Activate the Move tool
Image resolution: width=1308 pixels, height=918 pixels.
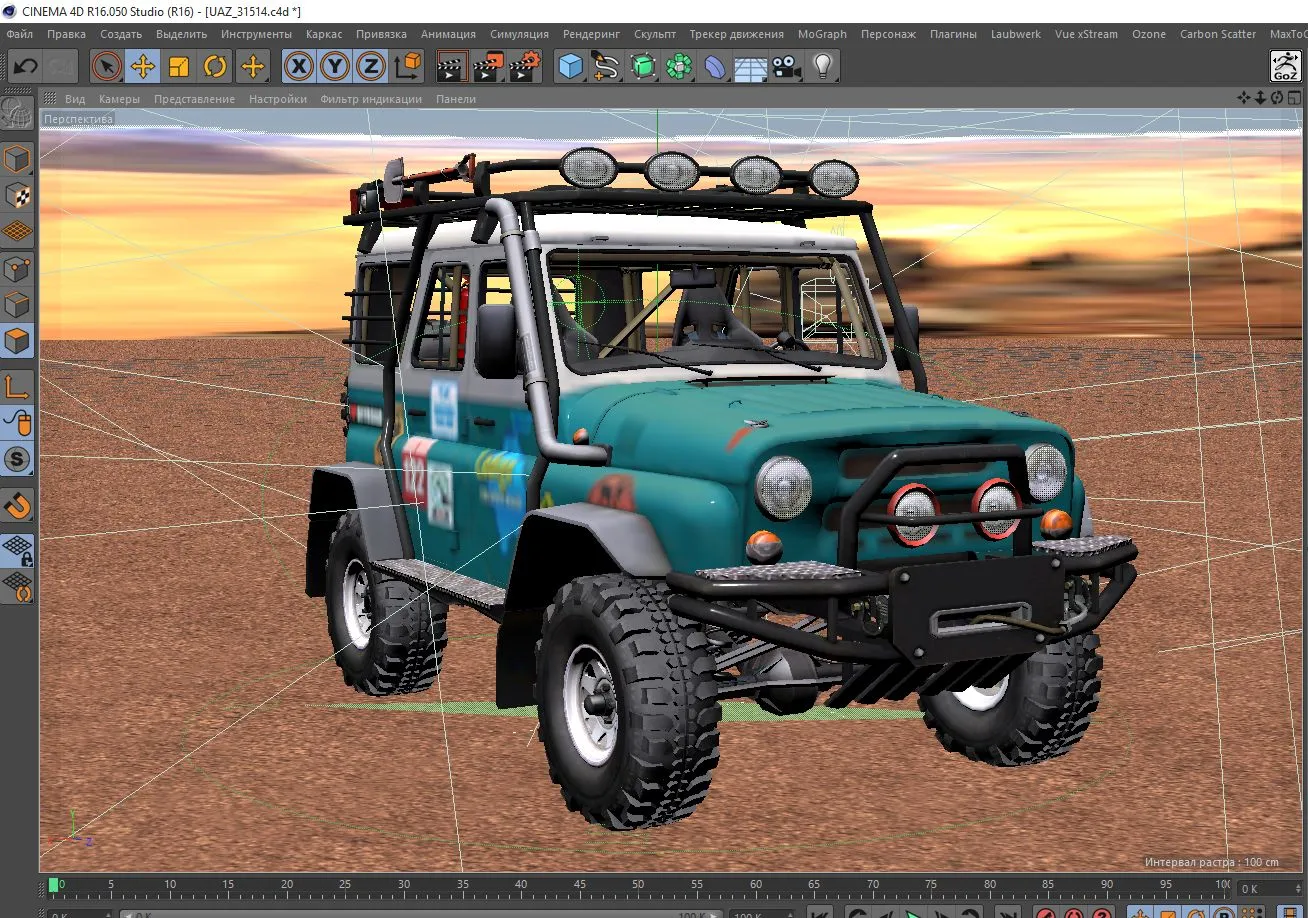click(x=143, y=67)
